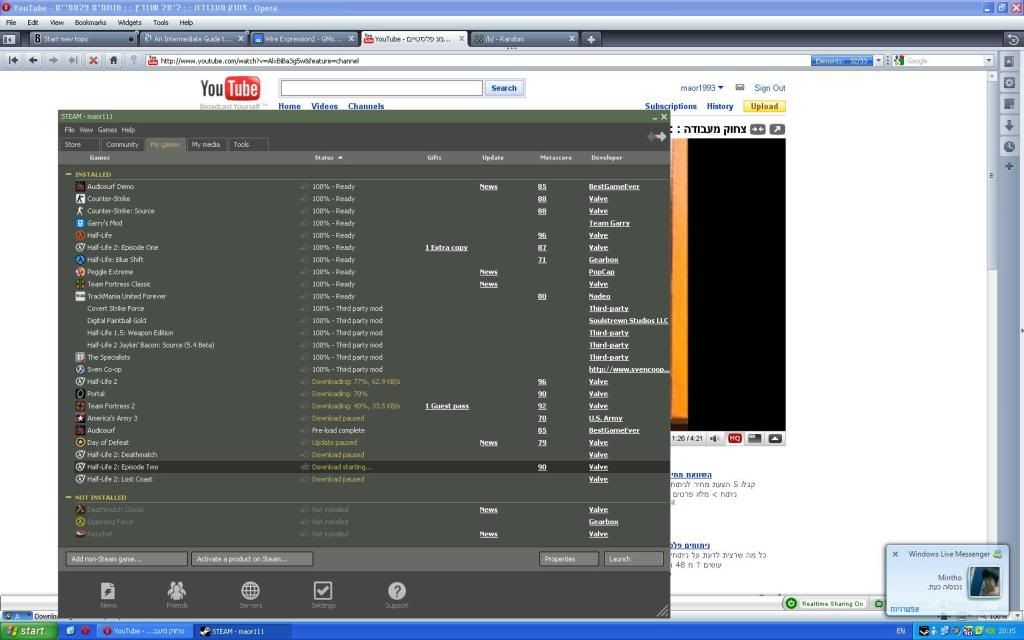
Task: Sort Steam games by Status column
Action: coord(328,157)
